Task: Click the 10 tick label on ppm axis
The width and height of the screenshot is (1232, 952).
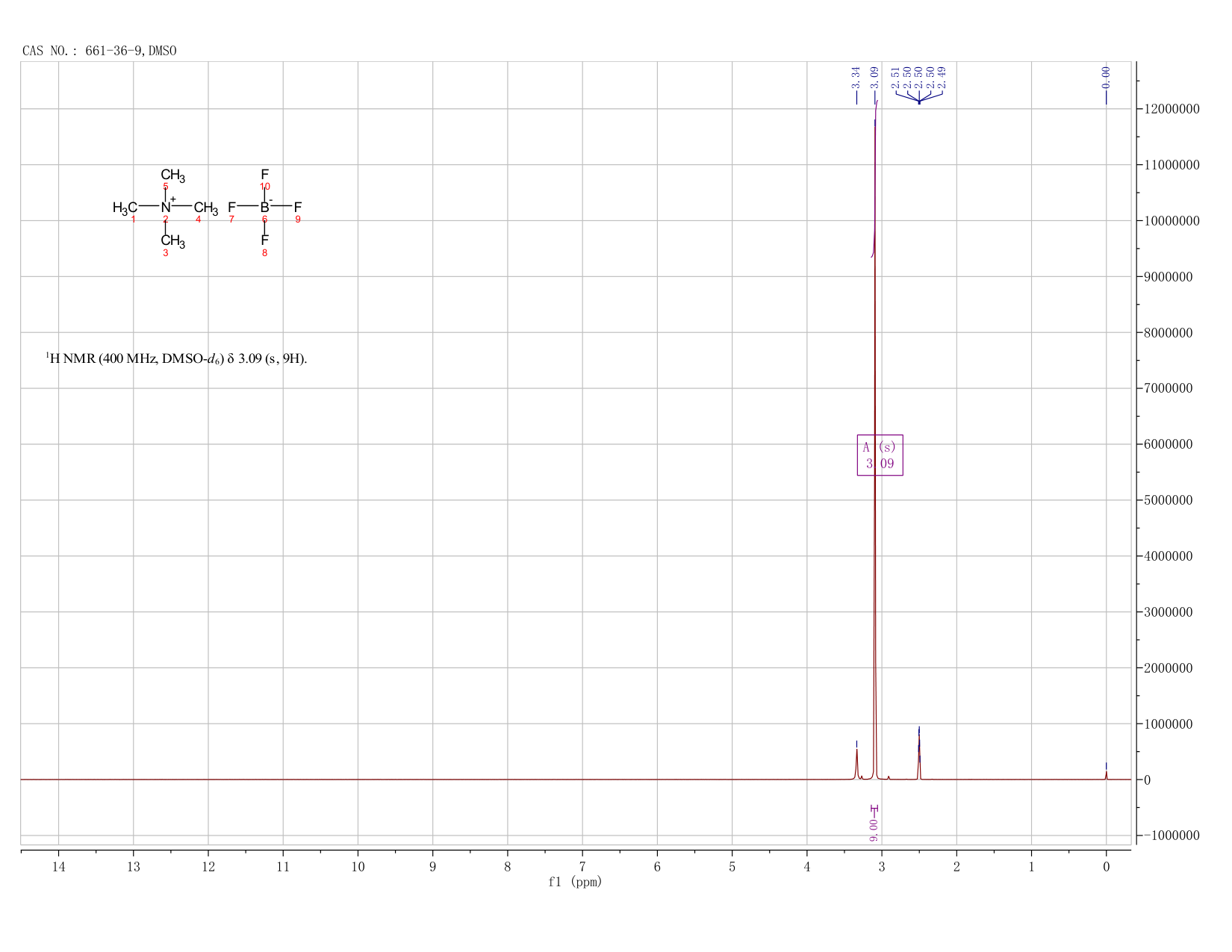Action: tap(358, 866)
